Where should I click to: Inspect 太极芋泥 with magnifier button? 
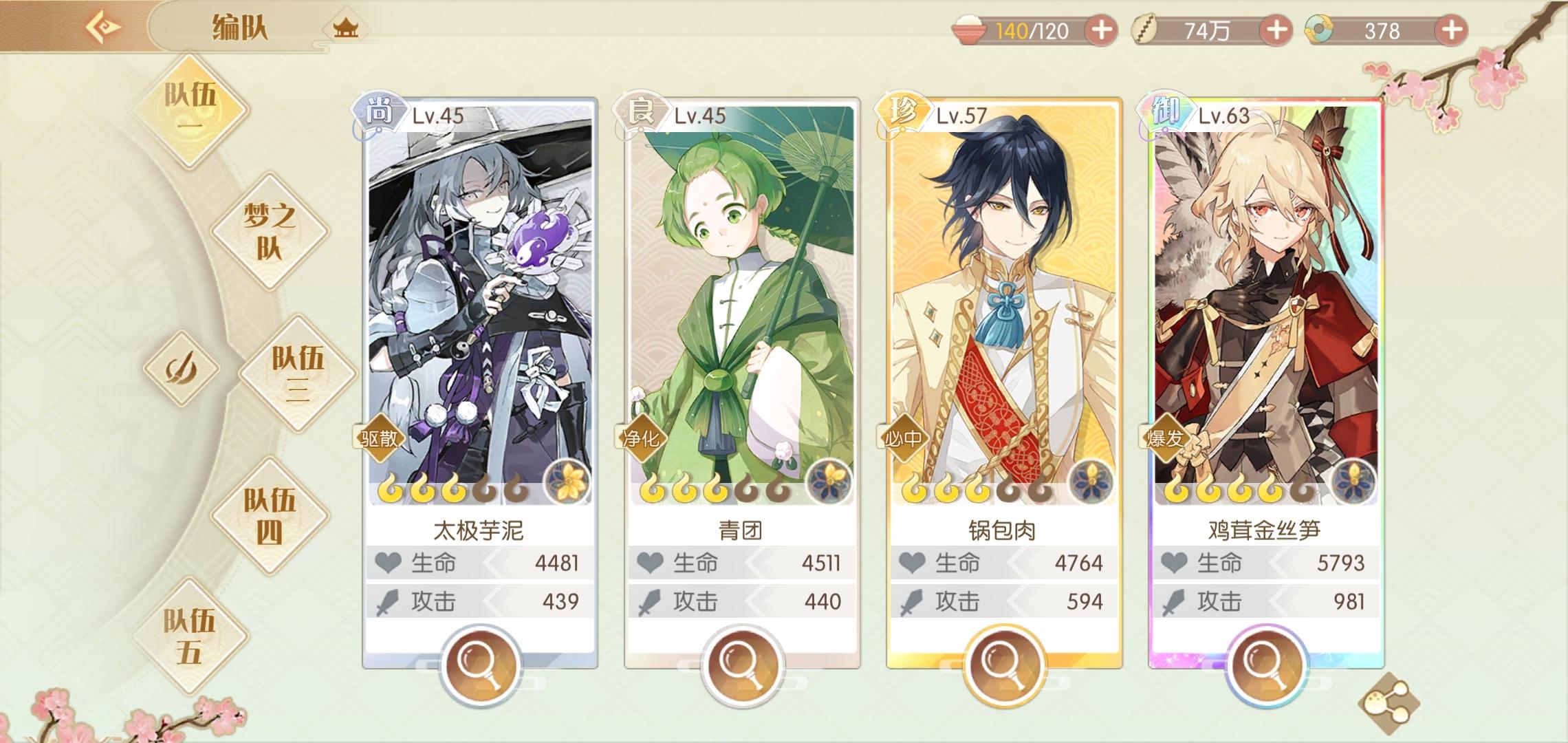tap(480, 665)
